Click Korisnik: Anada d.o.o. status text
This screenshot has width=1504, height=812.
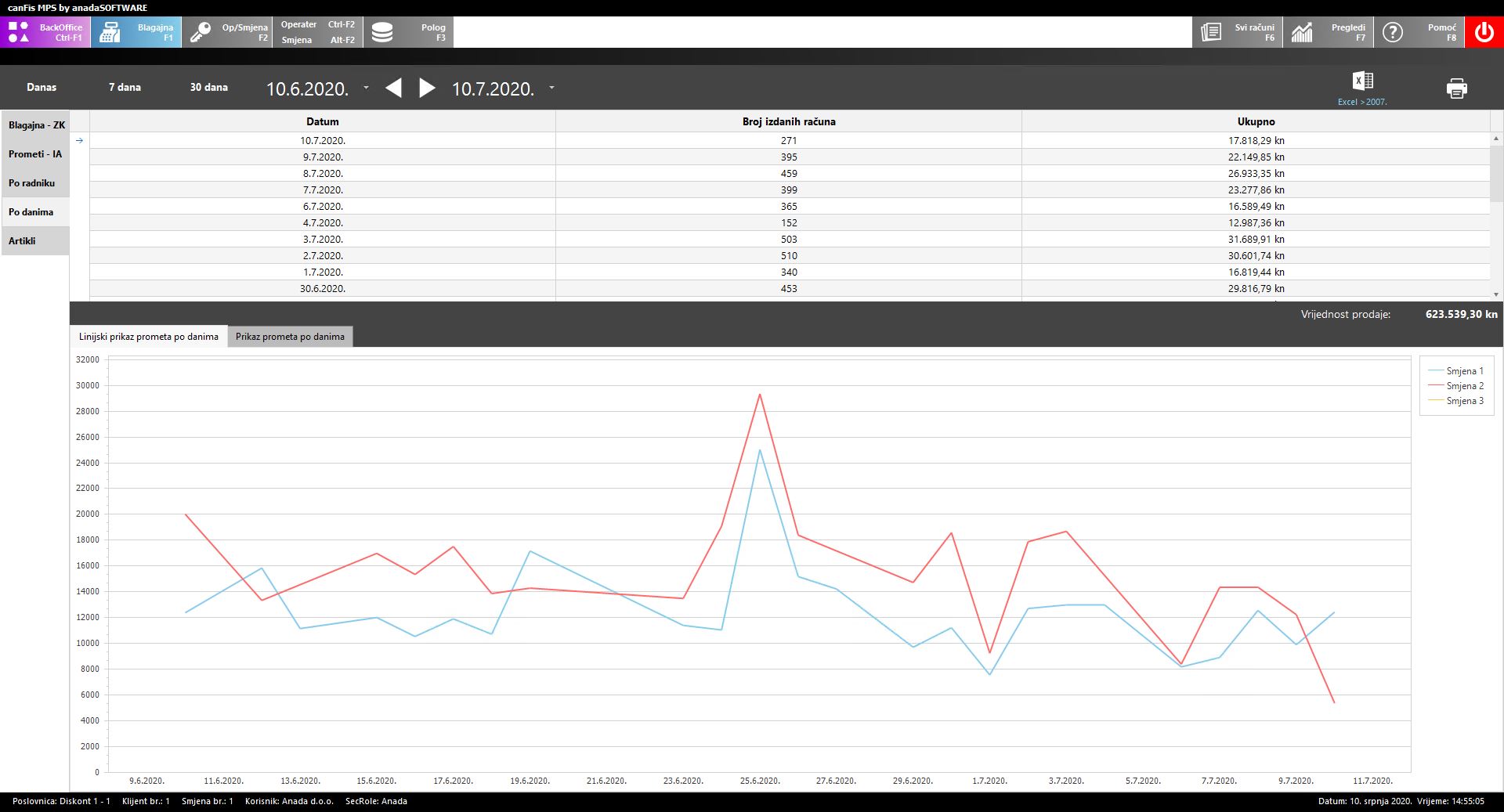click(289, 801)
